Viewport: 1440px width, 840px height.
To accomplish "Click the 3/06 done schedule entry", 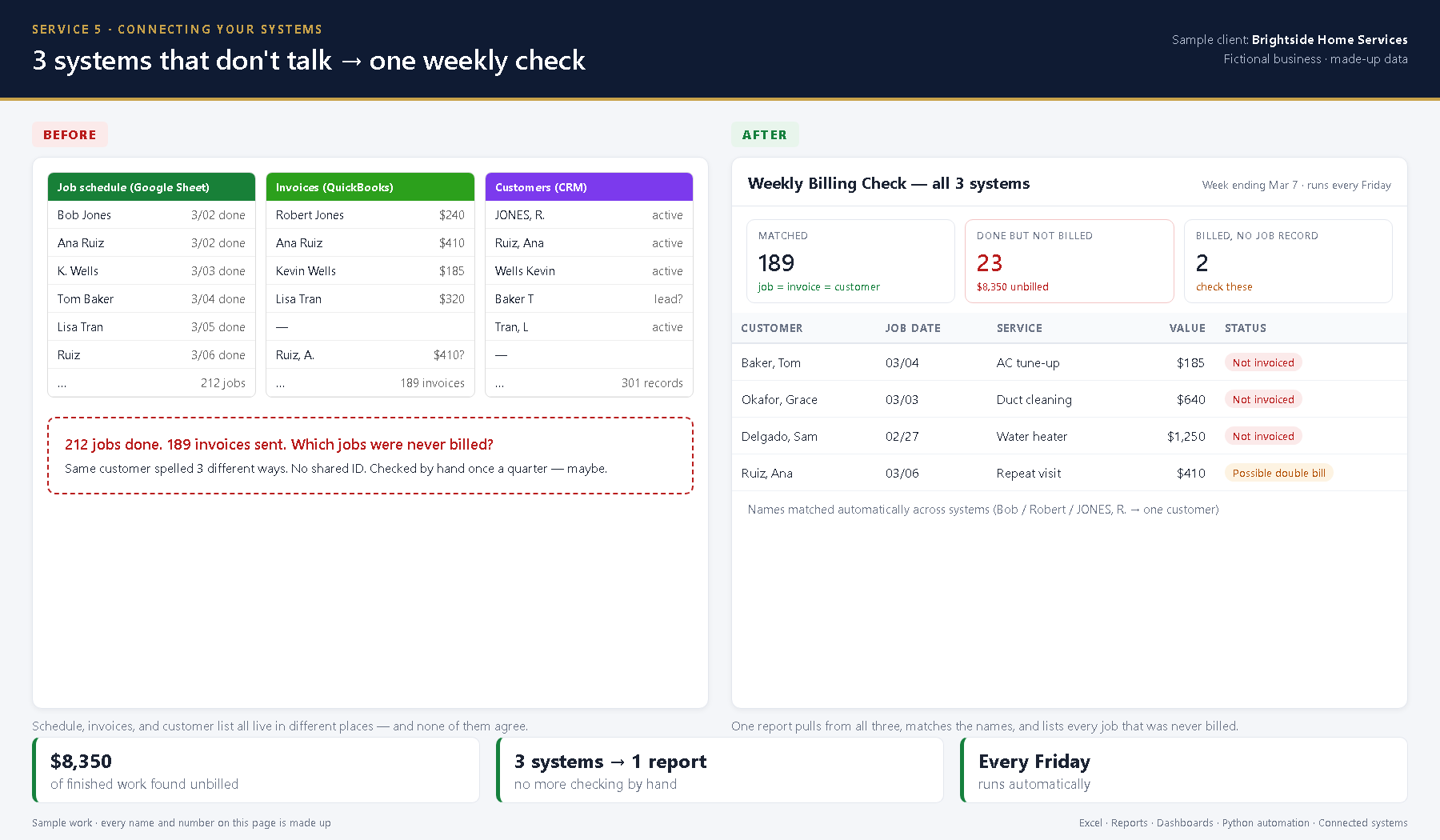I will click(218, 355).
